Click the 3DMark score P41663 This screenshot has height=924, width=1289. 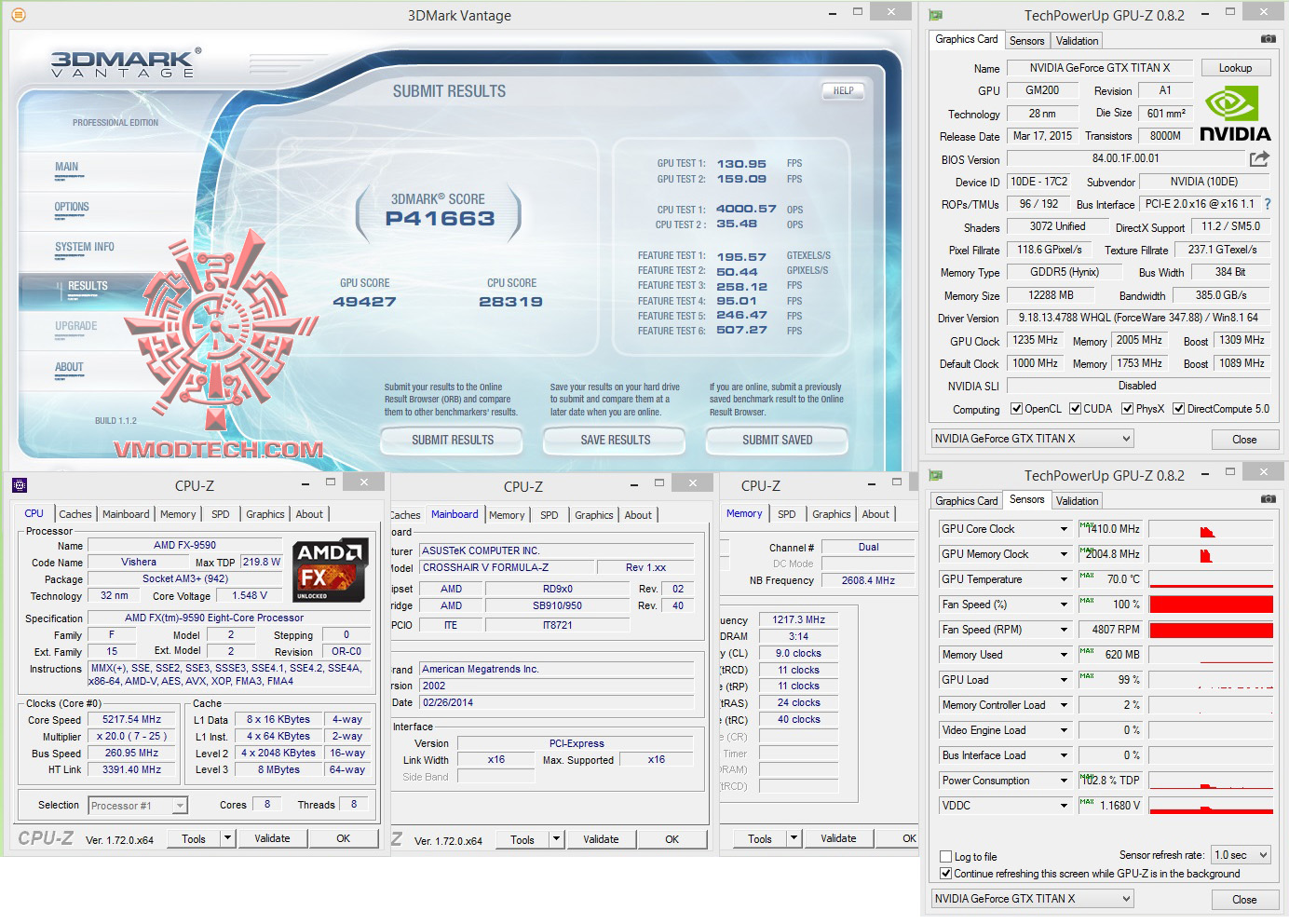pyautogui.click(x=440, y=219)
